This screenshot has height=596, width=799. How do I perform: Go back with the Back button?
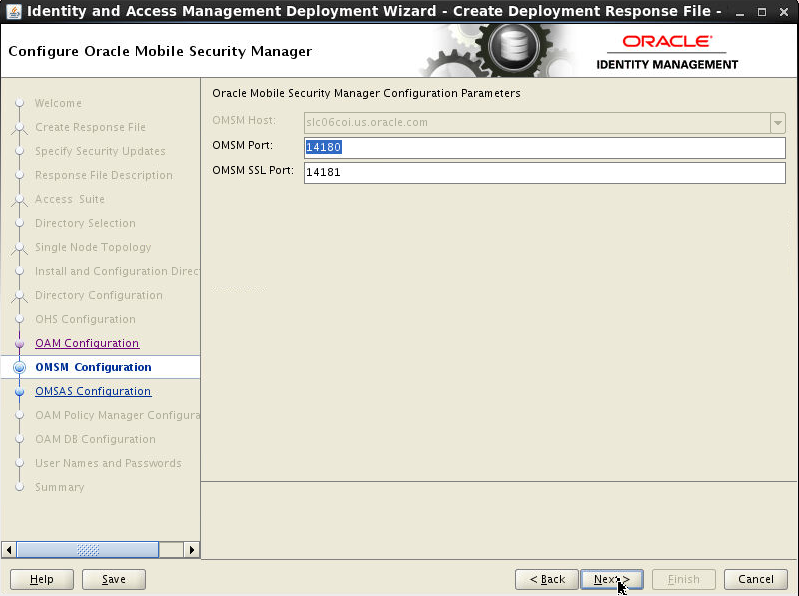click(547, 579)
